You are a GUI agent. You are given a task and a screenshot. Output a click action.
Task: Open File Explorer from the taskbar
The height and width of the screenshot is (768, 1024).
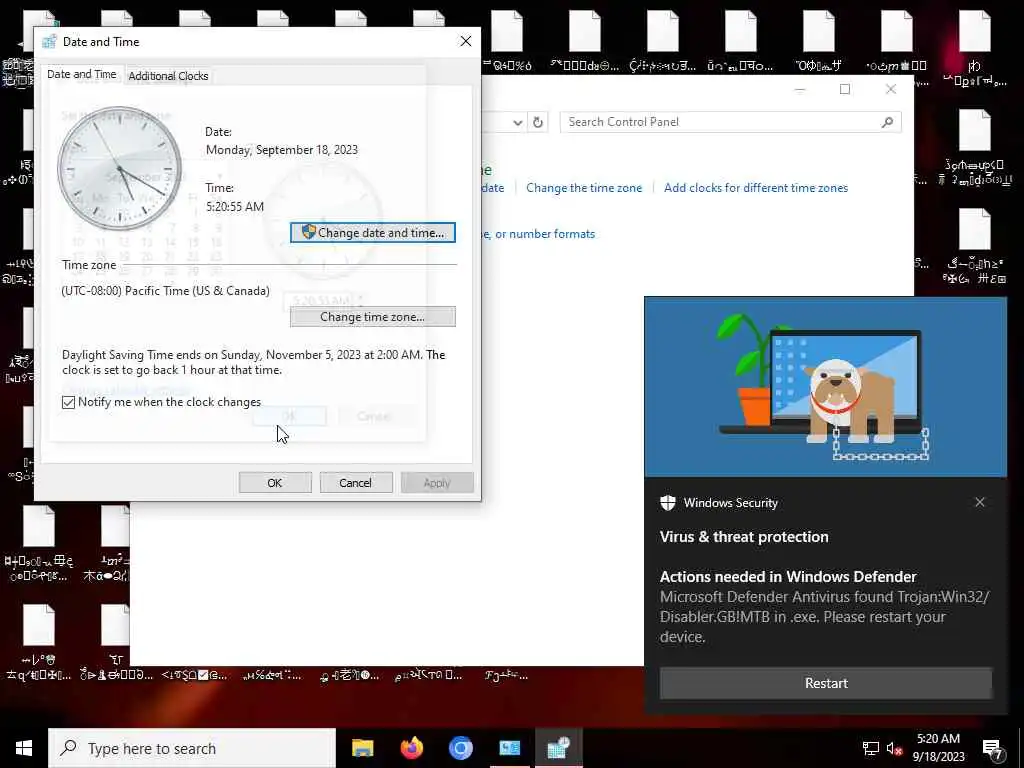point(362,748)
